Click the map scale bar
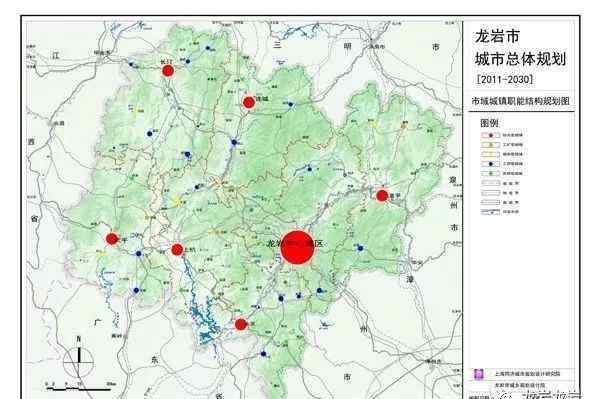This screenshot has width=601, height=399. tap(79, 386)
